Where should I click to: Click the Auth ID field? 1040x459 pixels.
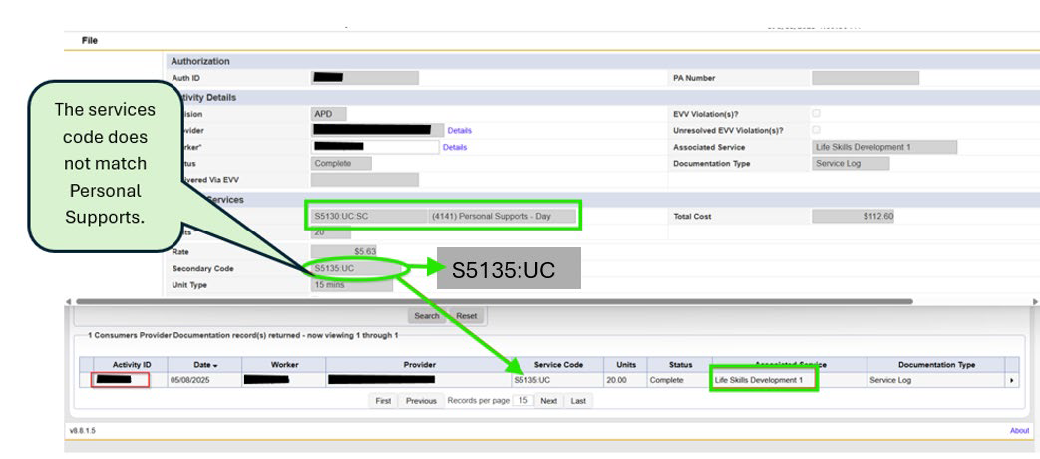click(365, 78)
